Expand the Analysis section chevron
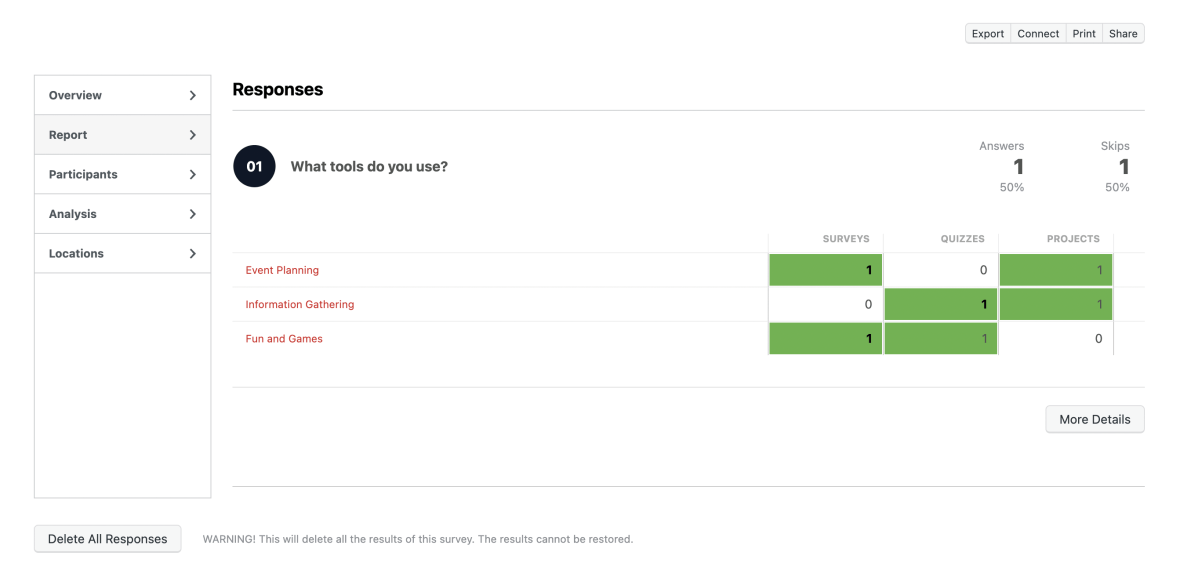1198x574 pixels. pos(193,214)
